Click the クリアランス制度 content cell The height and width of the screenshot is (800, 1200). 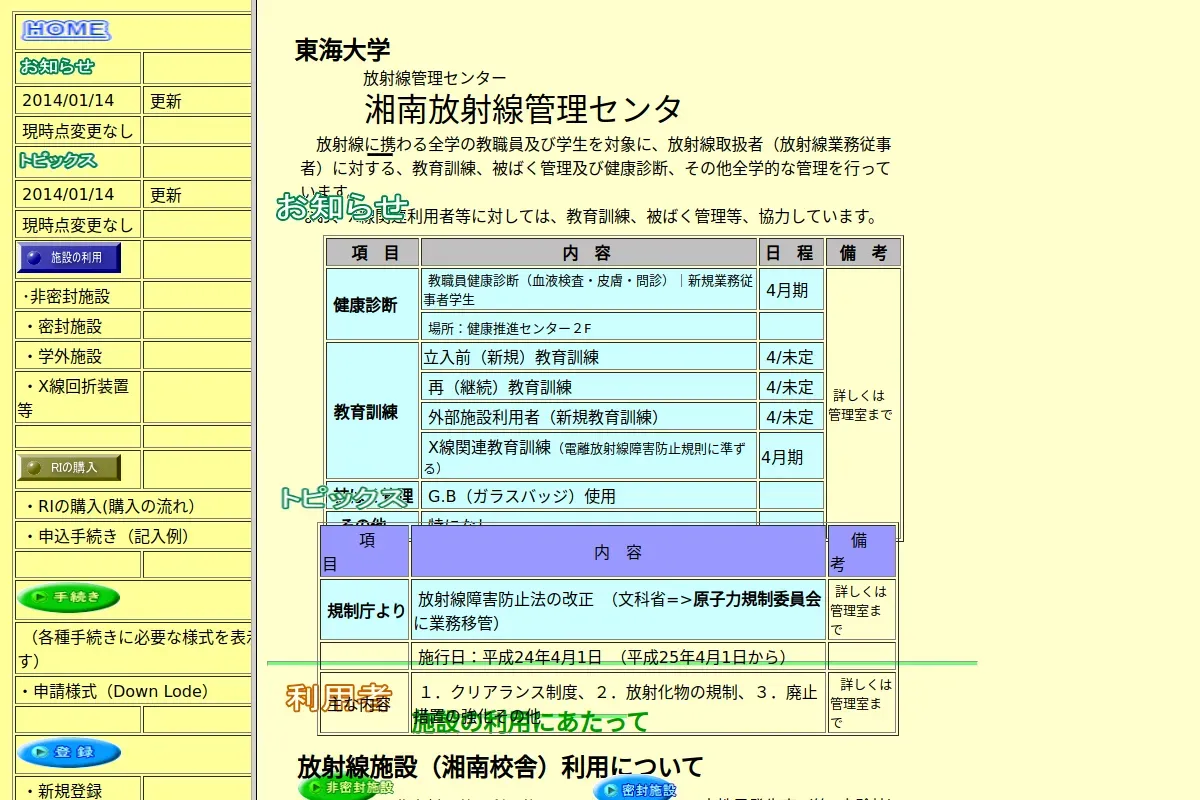(x=619, y=702)
